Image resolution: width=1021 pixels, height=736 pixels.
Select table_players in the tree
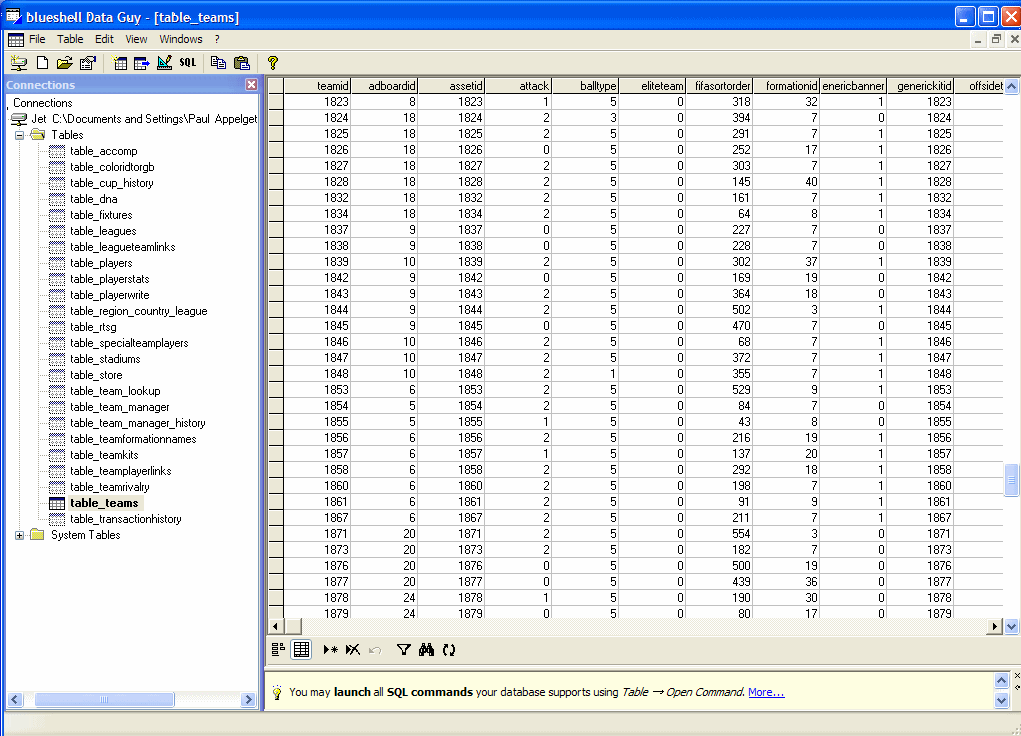[101, 263]
